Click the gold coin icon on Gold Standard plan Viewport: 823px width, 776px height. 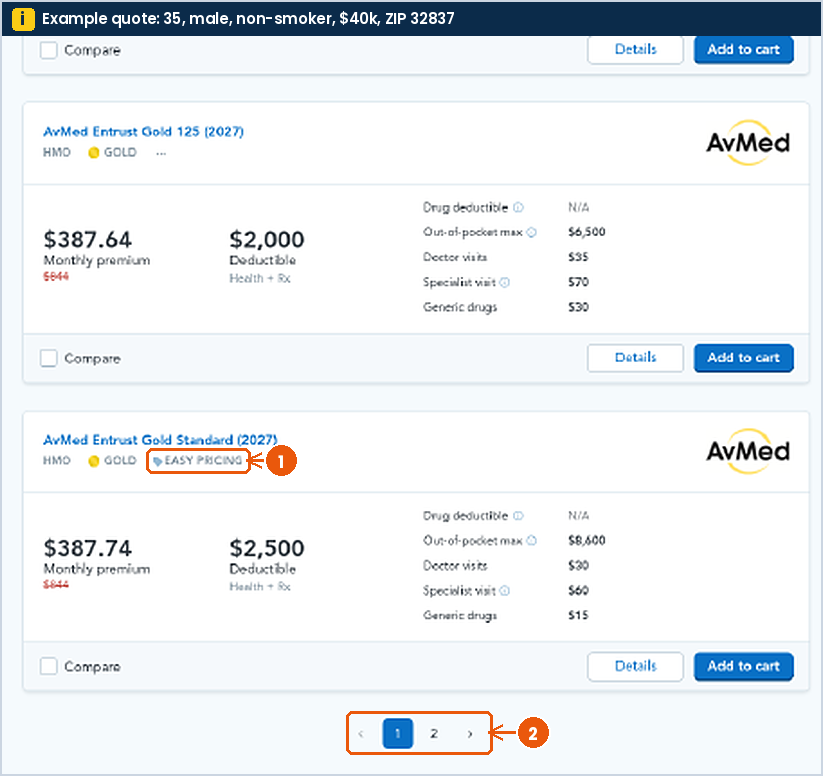click(x=93, y=461)
